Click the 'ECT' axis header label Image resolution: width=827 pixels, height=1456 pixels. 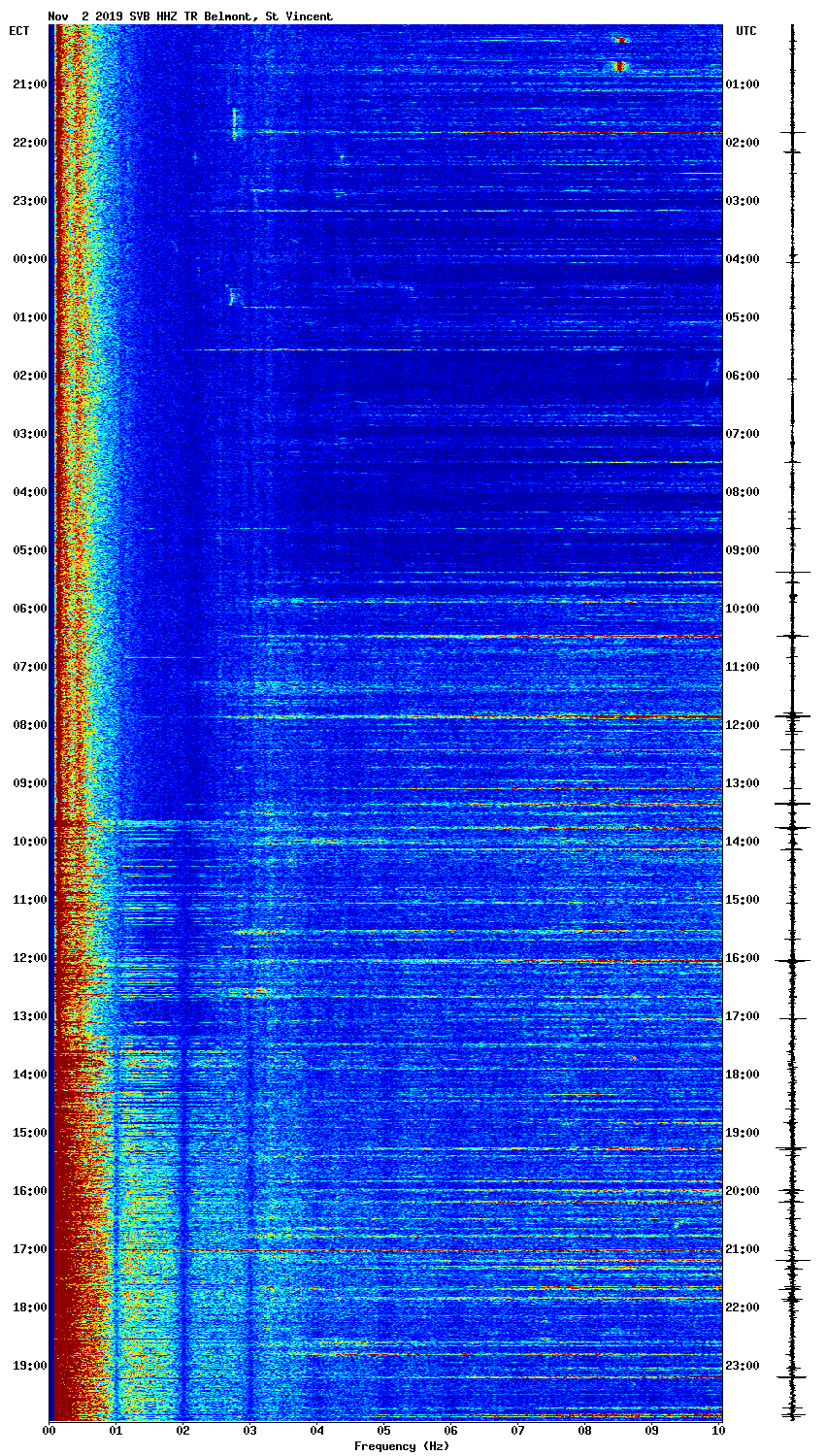(x=19, y=31)
